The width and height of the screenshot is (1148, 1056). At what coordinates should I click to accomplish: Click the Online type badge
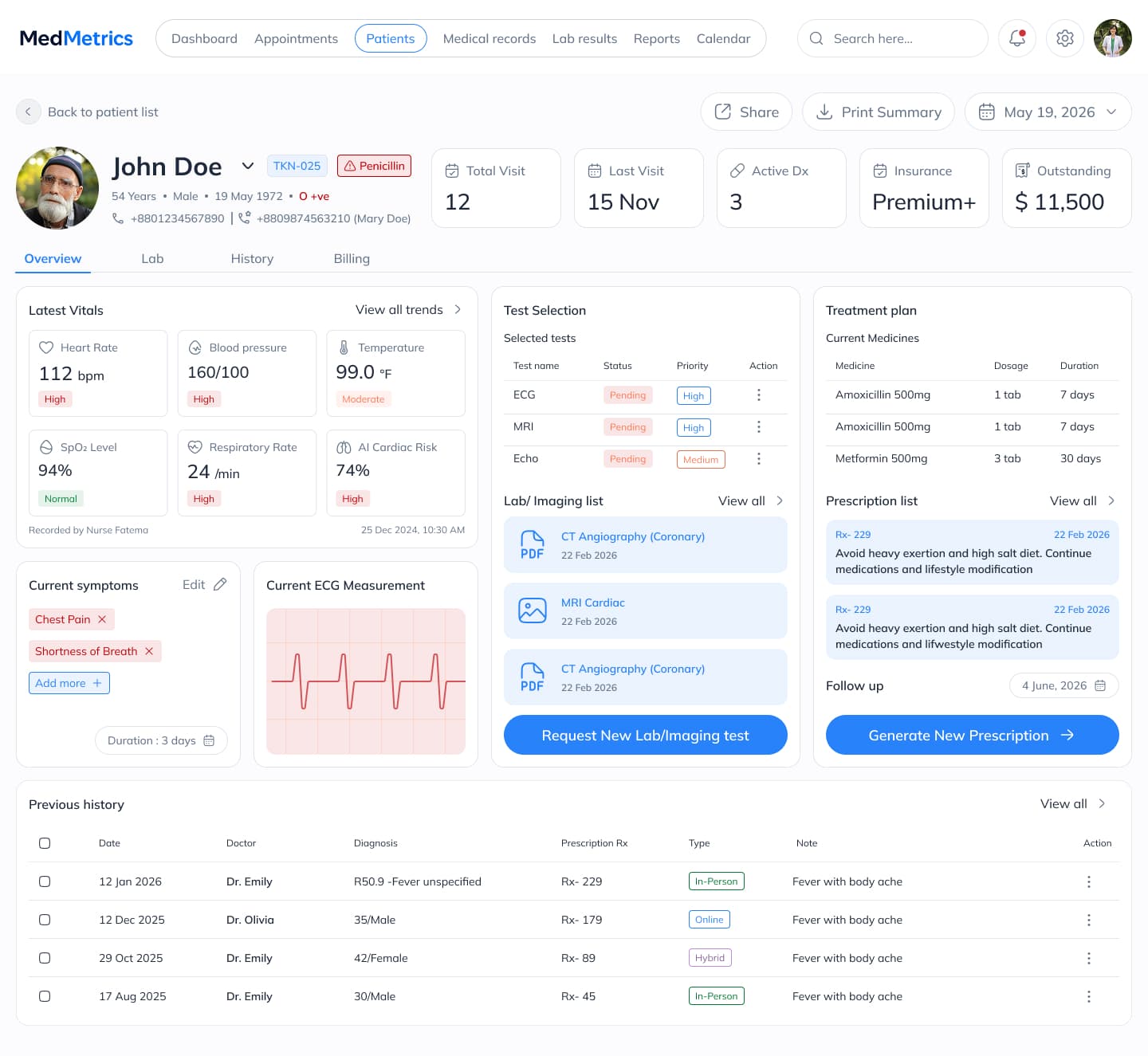click(x=710, y=920)
